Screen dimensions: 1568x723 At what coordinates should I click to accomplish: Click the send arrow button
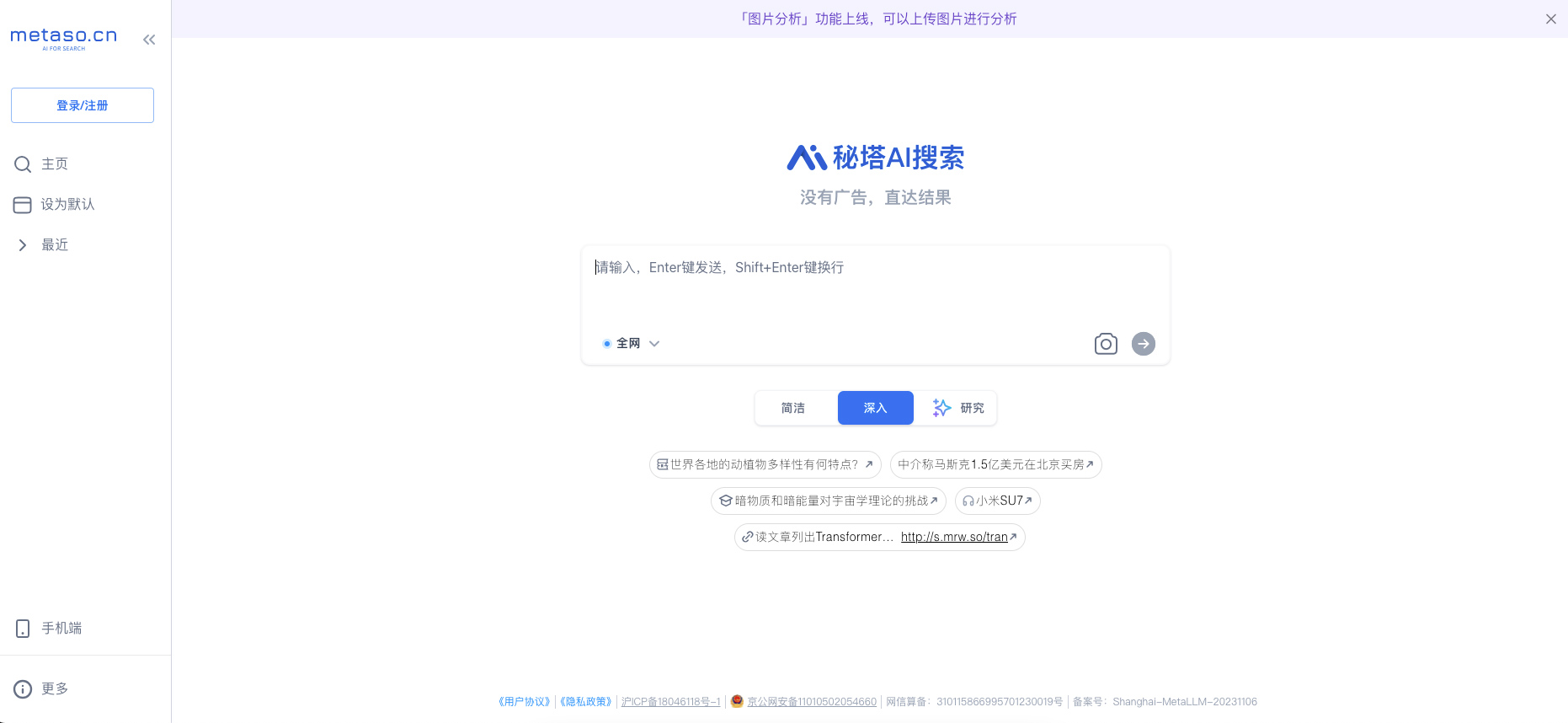pos(1144,344)
